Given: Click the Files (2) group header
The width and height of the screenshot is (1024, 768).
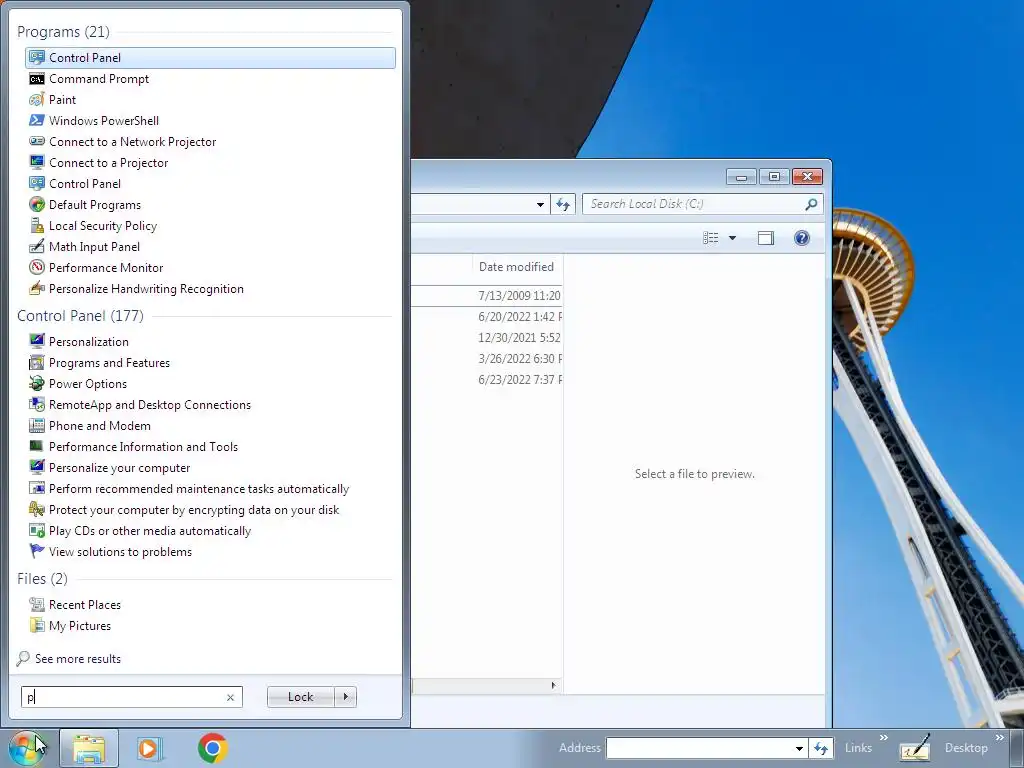Looking at the screenshot, I should point(42,579).
